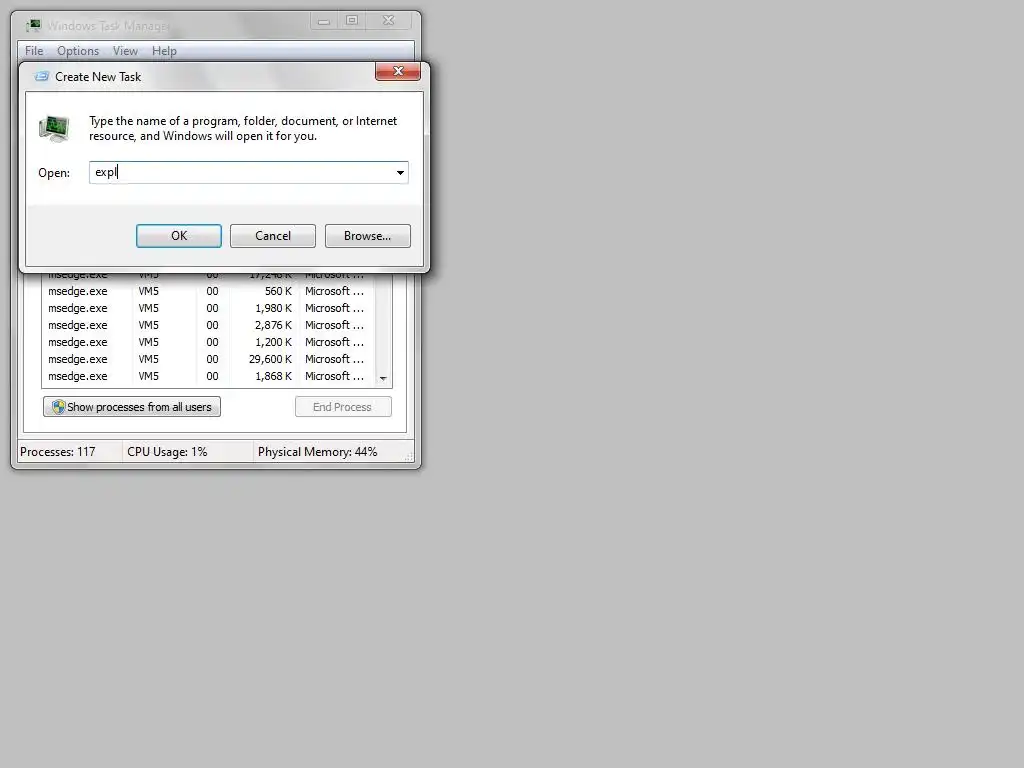Open Options menu in Task Manager

[78, 51]
